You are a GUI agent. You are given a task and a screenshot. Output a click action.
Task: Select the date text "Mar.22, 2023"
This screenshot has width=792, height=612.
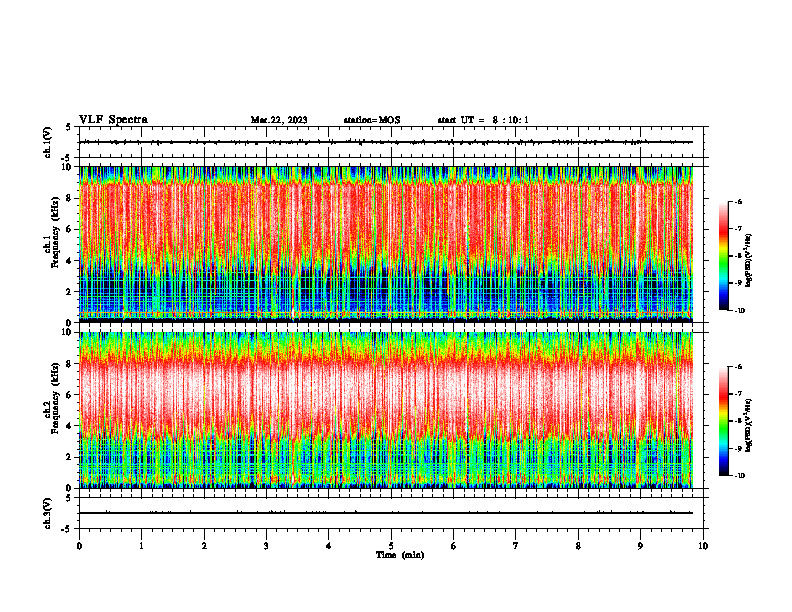[279, 120]
